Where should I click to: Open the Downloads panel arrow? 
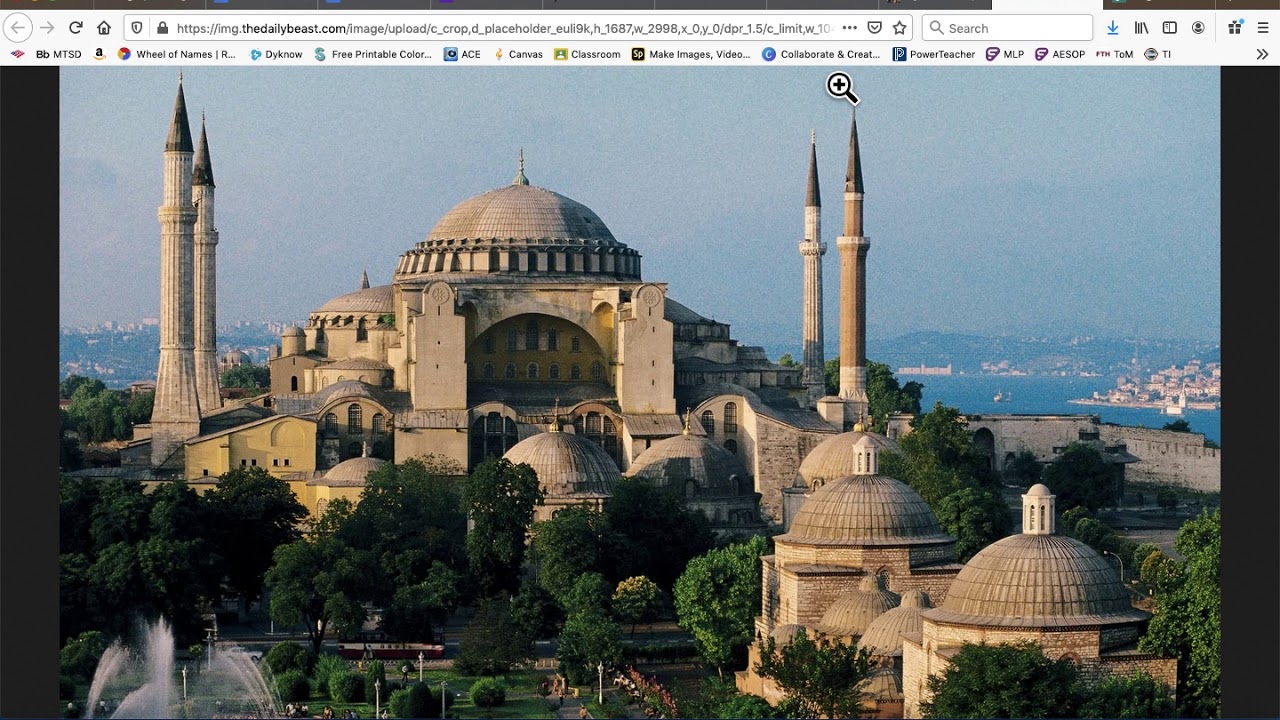(x=1112, y=28)
